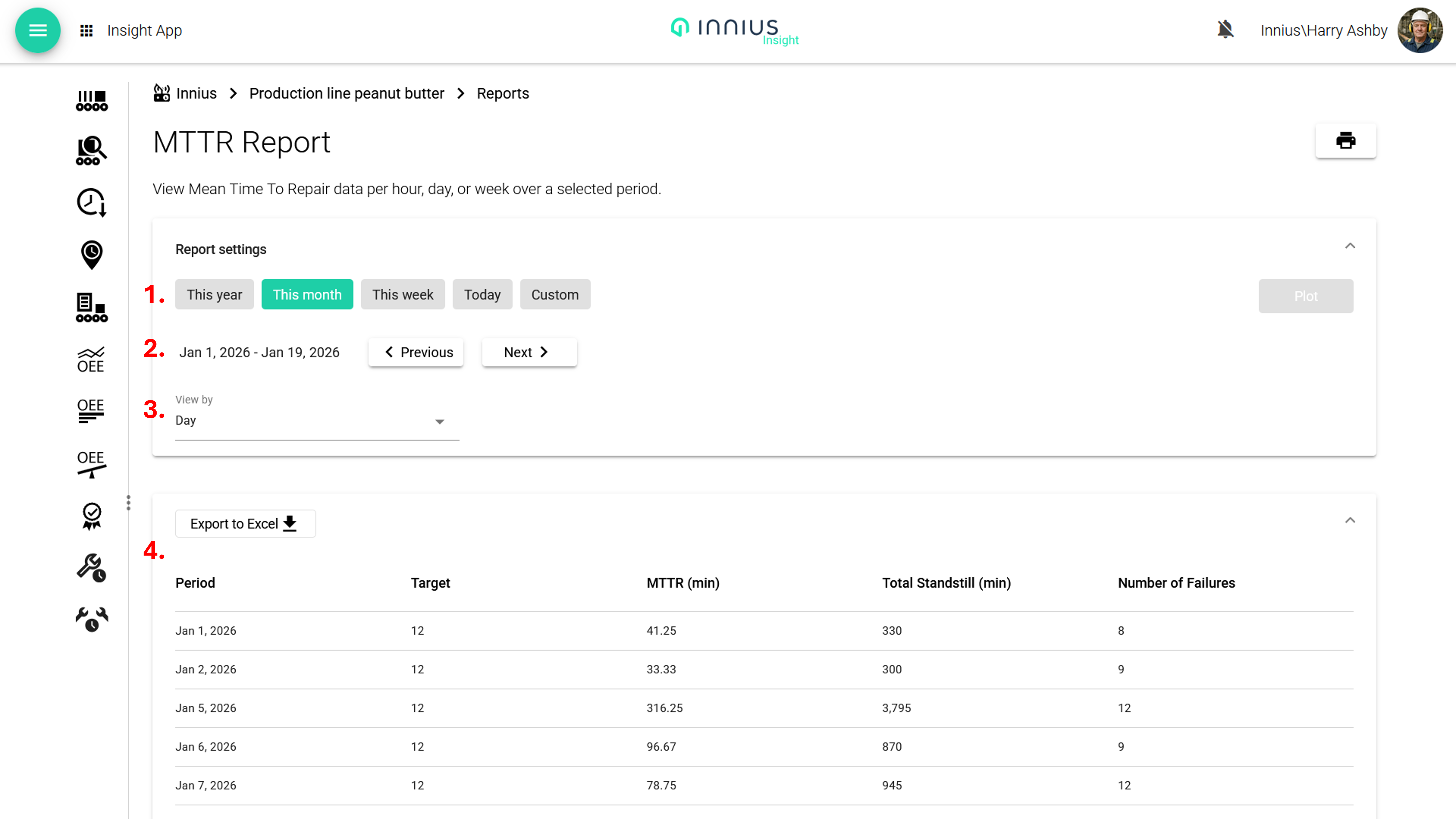Print the MTTR report
The image size is (1456, 819).
(1345, 141)
